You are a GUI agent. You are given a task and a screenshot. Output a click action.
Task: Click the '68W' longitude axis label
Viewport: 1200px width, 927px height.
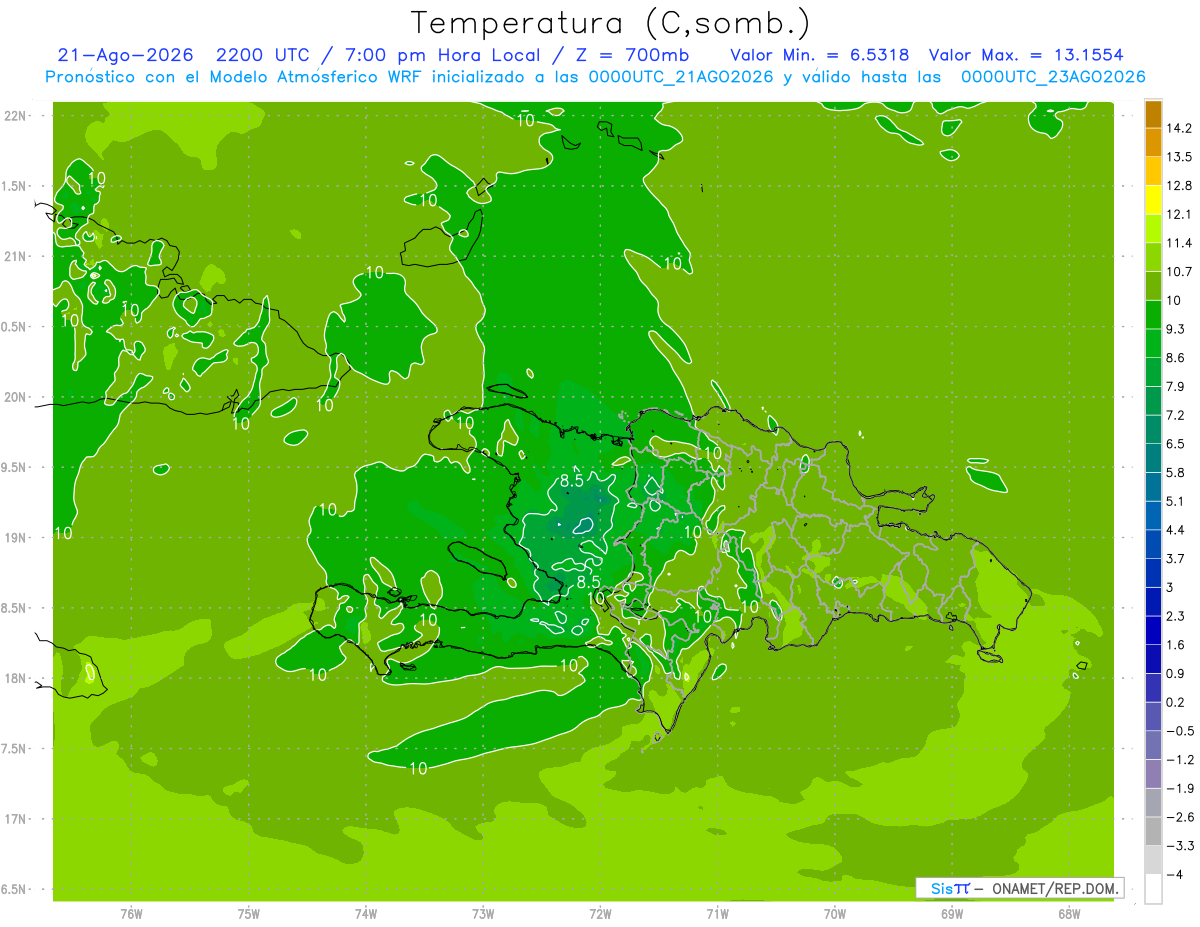1069,914
